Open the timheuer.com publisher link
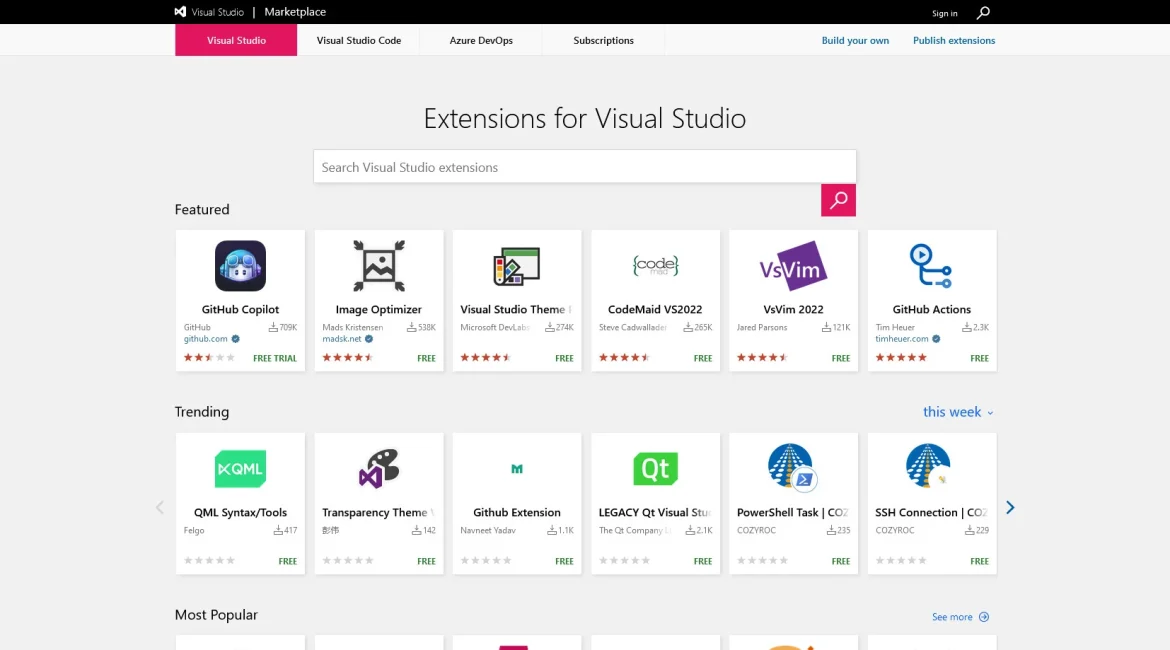 [x=902, y=339]
